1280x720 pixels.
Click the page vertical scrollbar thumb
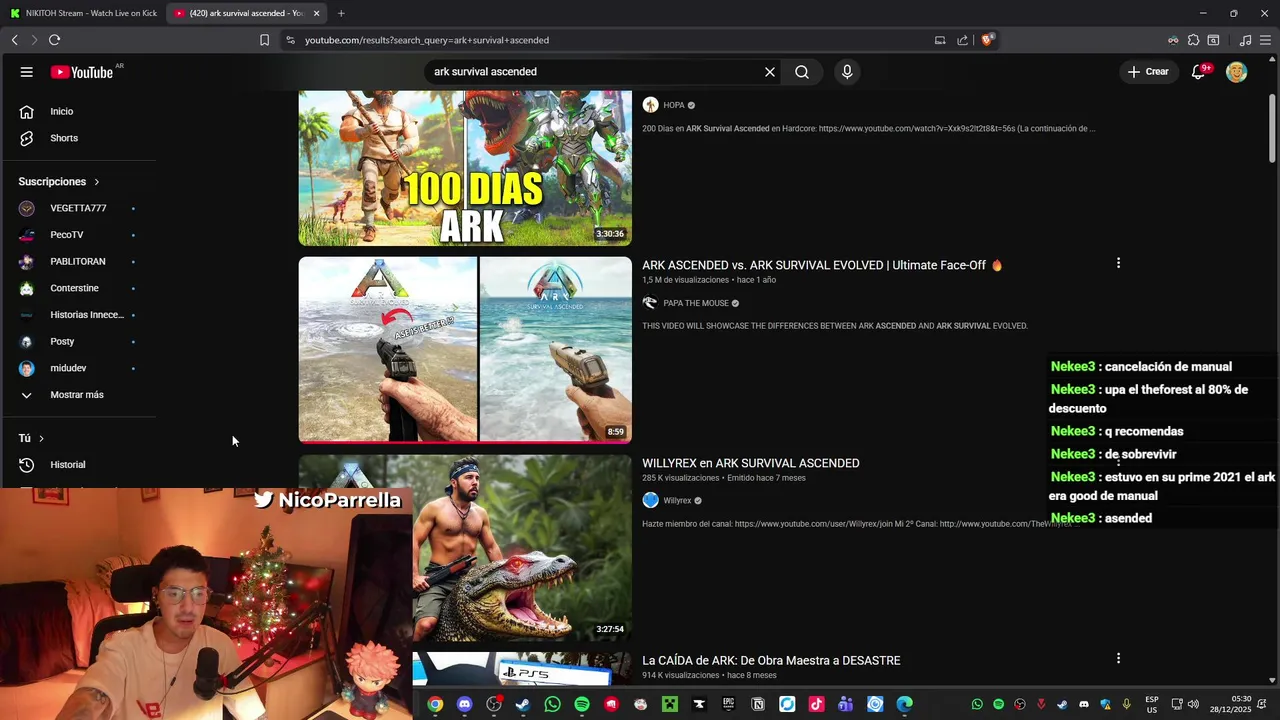click(1272, 128)
